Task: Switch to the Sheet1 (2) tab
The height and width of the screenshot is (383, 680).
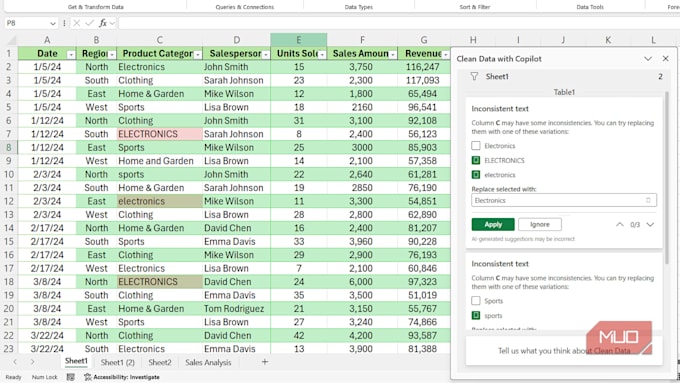Action: pos(118,362)
